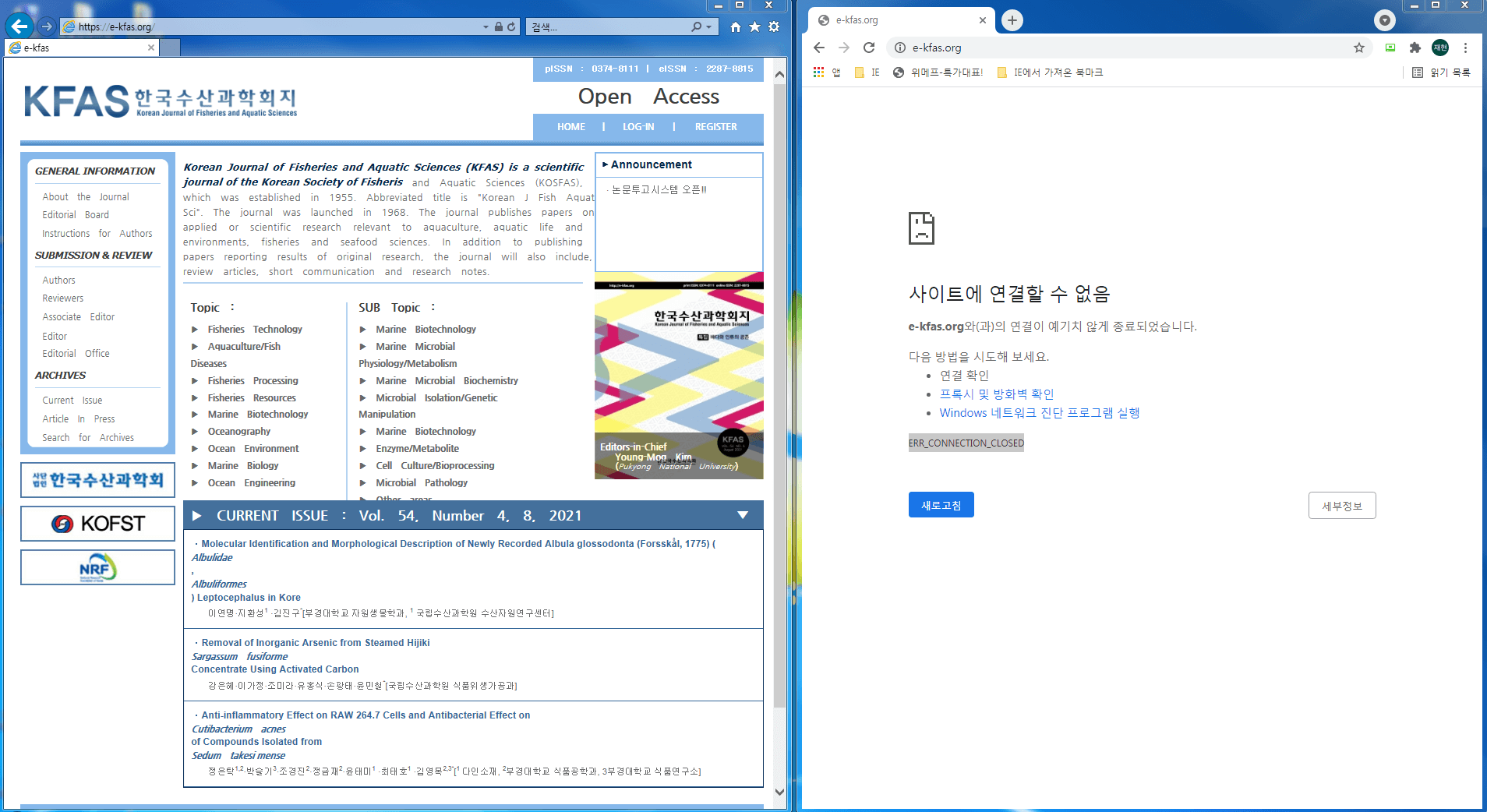
Task: Close the e-kfas.org Chrome tab
Action: tap(982, 20)
